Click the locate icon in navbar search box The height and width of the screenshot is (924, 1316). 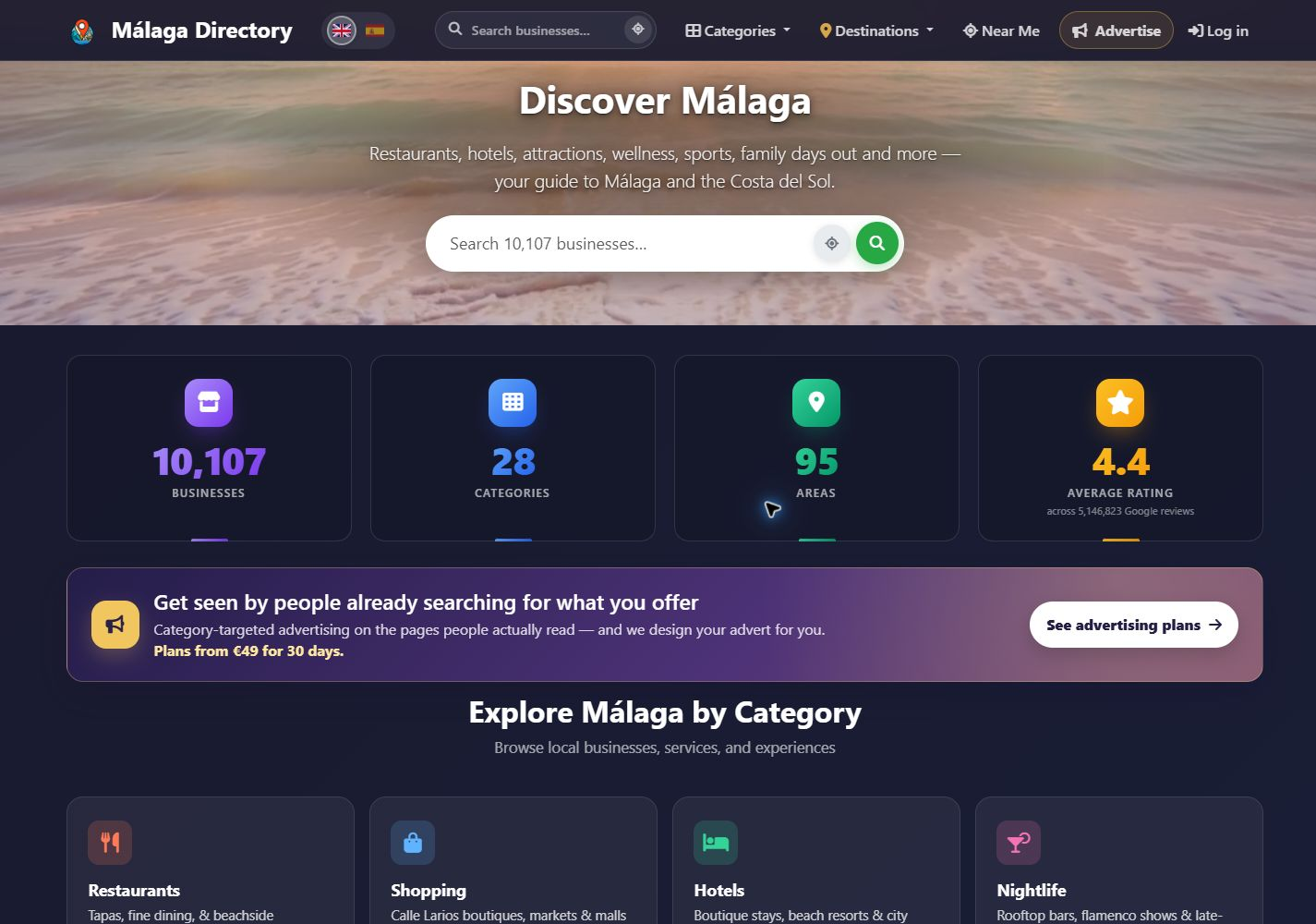(x=638, y=30)
